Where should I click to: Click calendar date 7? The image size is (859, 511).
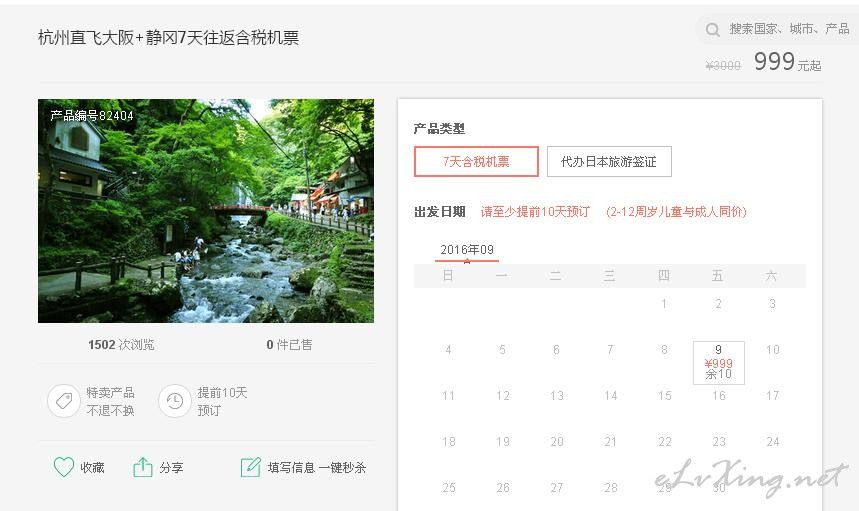pyautogui.click(x=610, y=349)
